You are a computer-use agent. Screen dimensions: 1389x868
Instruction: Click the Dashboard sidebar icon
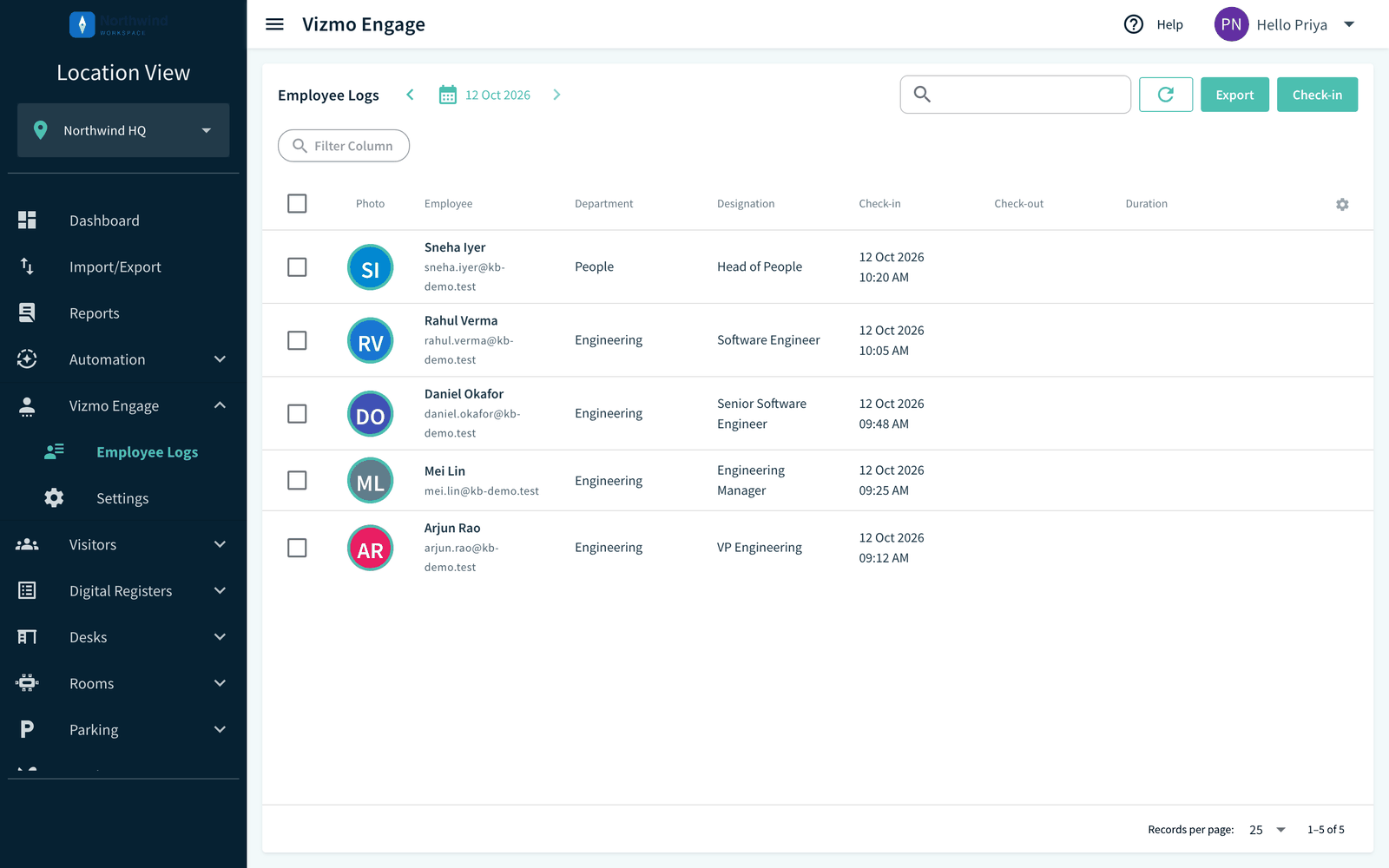(x=27, y=220)
